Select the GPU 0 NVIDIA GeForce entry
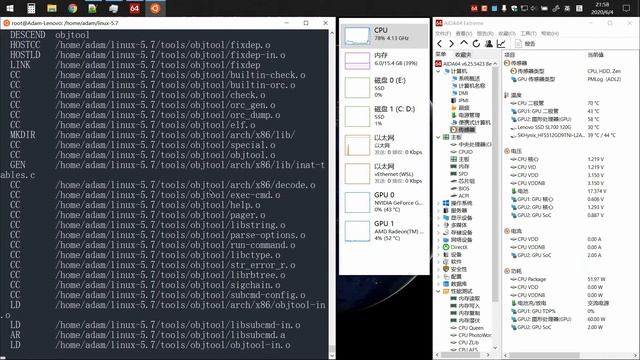This screenshot has height=360, width=640. point(384,202)
